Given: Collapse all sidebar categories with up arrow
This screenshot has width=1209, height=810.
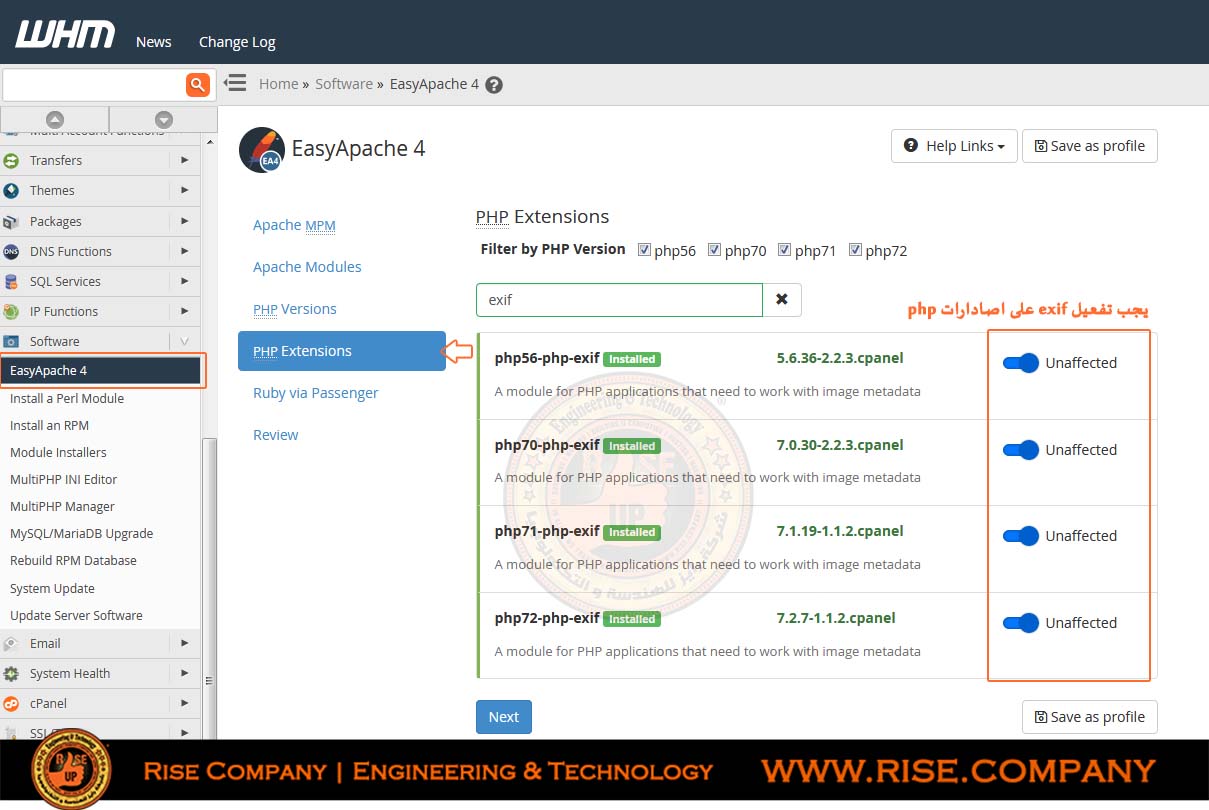Looking at the screenshot, I should [x=55, y=119].
